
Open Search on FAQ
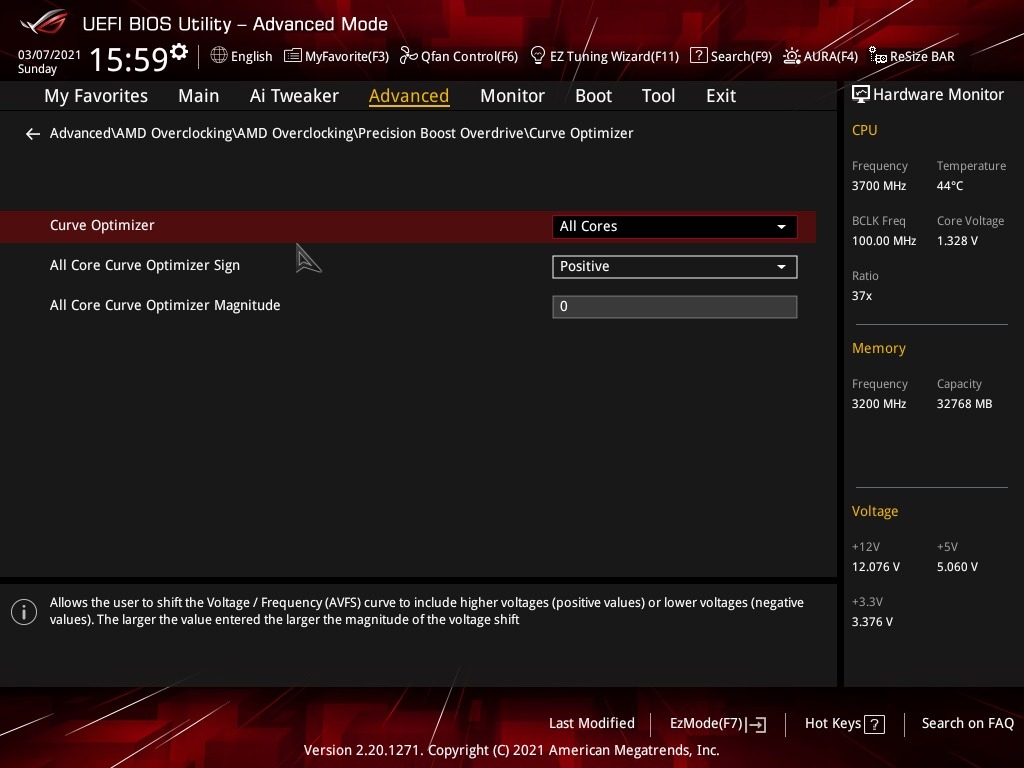967,724
